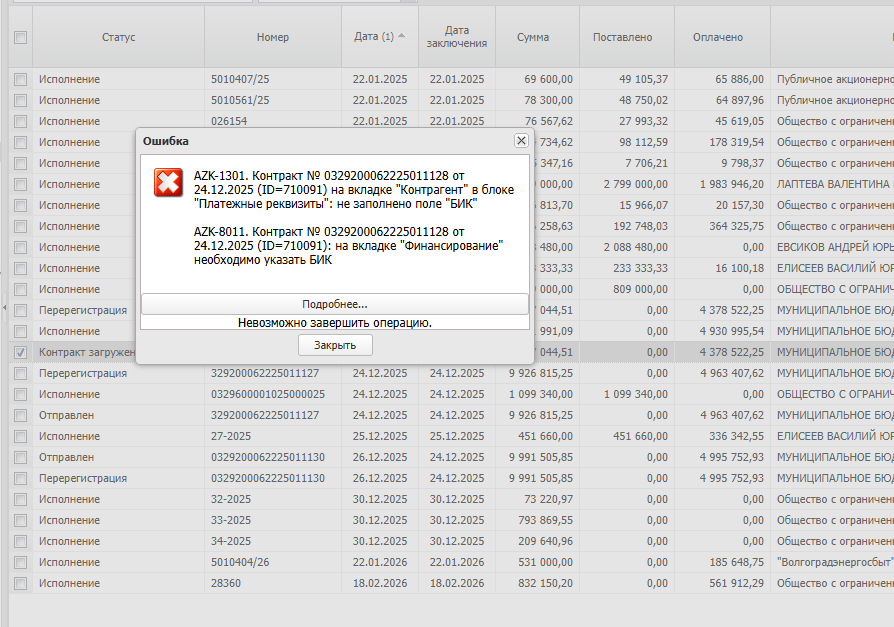The image size is (894, 627).
Task: Click the left panel collapse handle arrow
Action: coord(4,308)
